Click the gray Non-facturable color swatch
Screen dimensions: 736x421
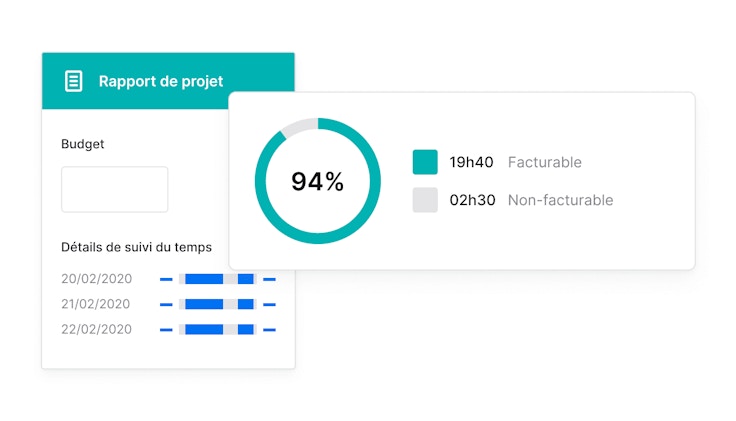(425, 200)
